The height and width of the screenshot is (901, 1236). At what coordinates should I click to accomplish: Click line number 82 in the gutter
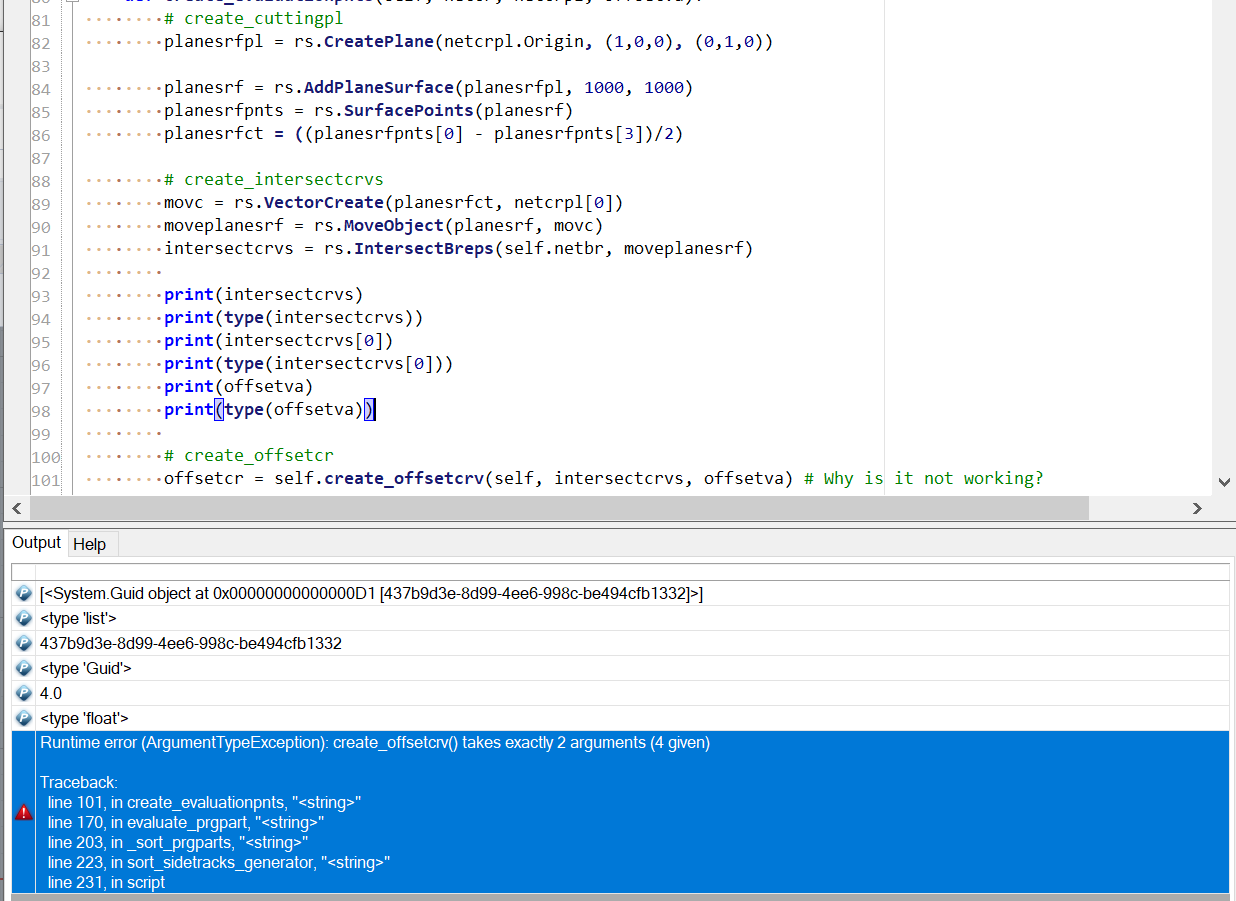[x=41, y=43]
